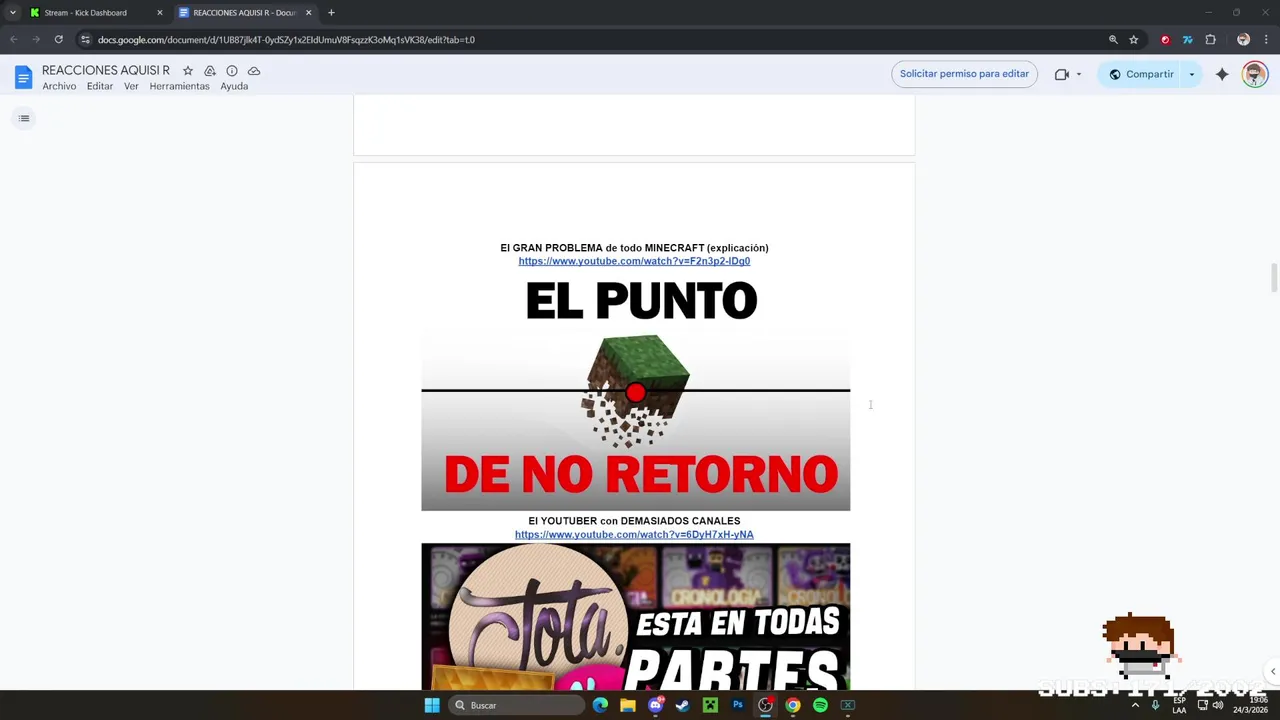Viewport: 1280px width, 720px height.
Task: Open the Archivo menu
Action: tap(59, 86)
